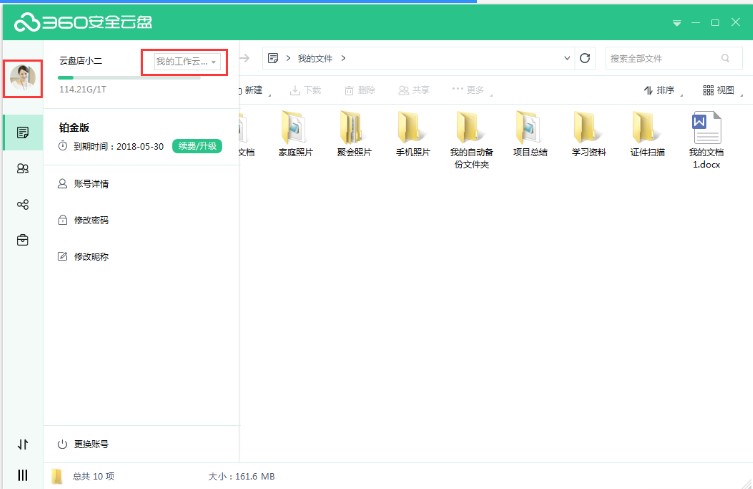
Task: Click the 铂金版 membership label
Action: [74, 127]
